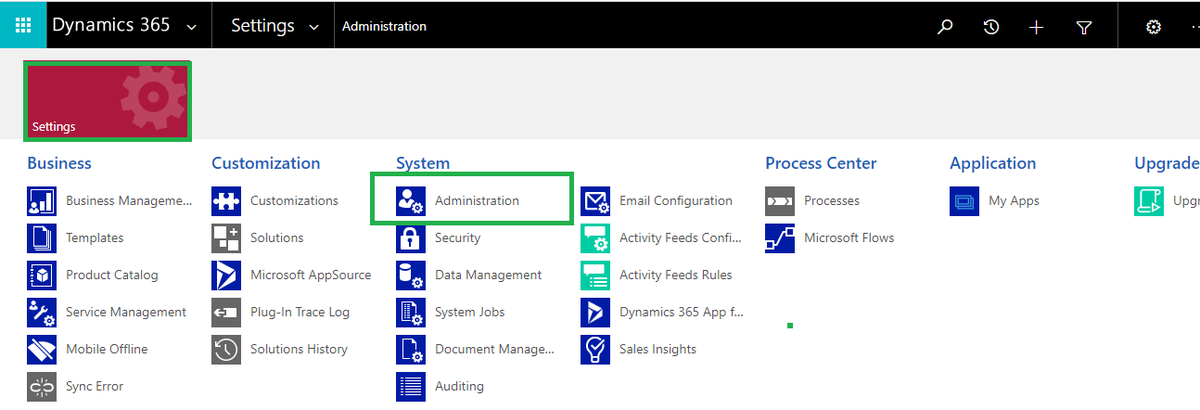The height and width of the screenshot is (410, 1200).
Task: Click the Solutions History clock icon
Action: tap(226, 349)
